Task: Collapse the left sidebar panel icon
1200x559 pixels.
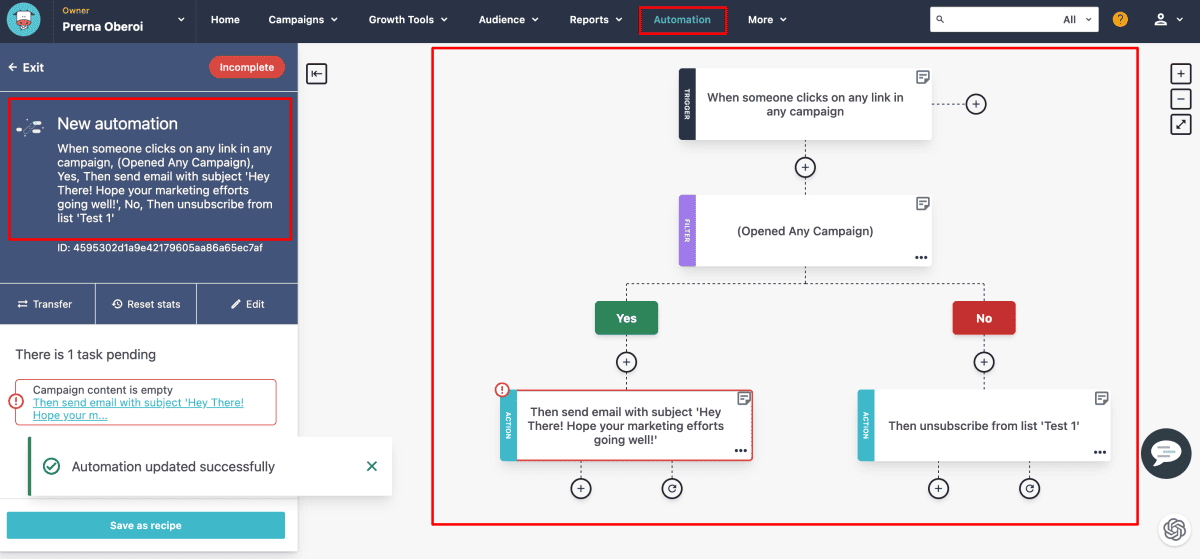Action: [x=317, y=74]
